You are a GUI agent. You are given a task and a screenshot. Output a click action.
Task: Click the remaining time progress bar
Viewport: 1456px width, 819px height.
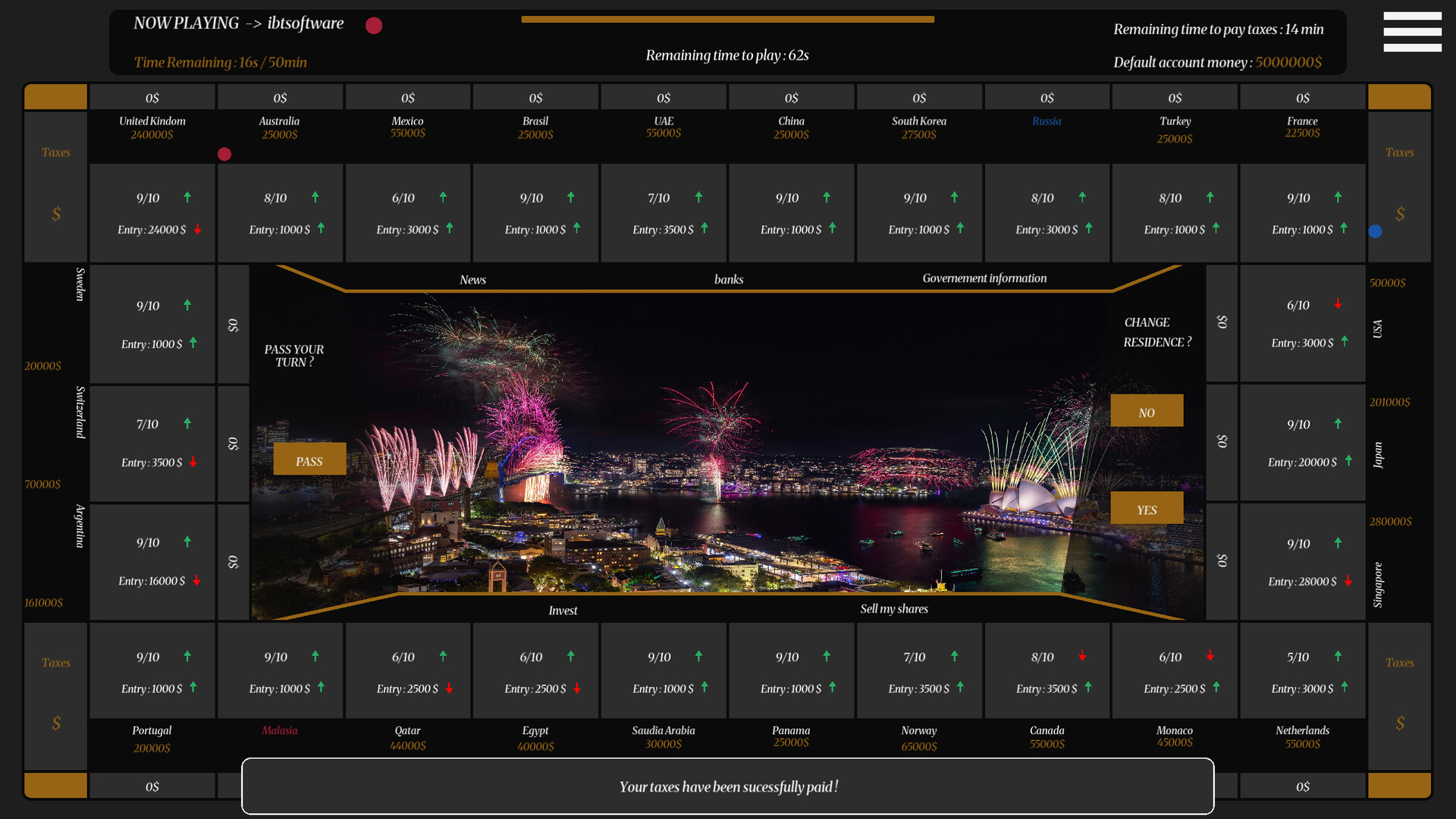click(727, 20)
